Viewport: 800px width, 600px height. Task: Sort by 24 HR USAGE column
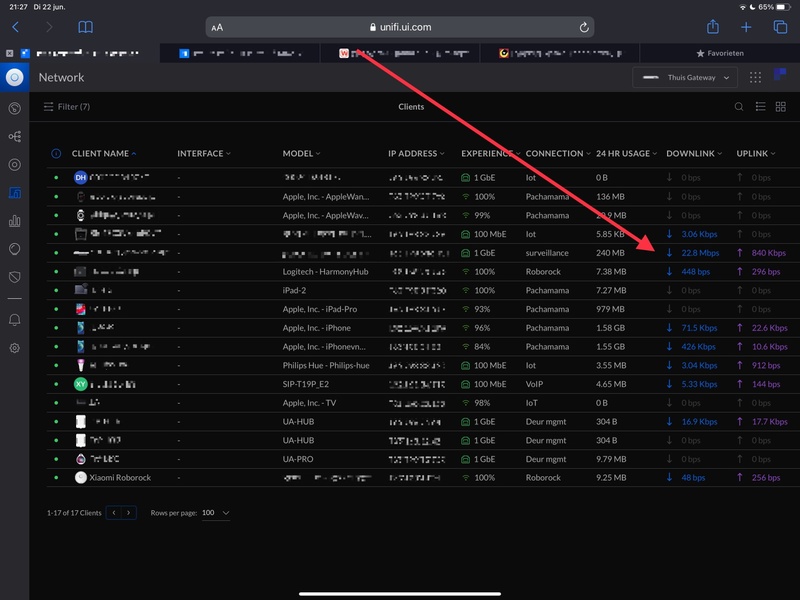pos(627,154)
